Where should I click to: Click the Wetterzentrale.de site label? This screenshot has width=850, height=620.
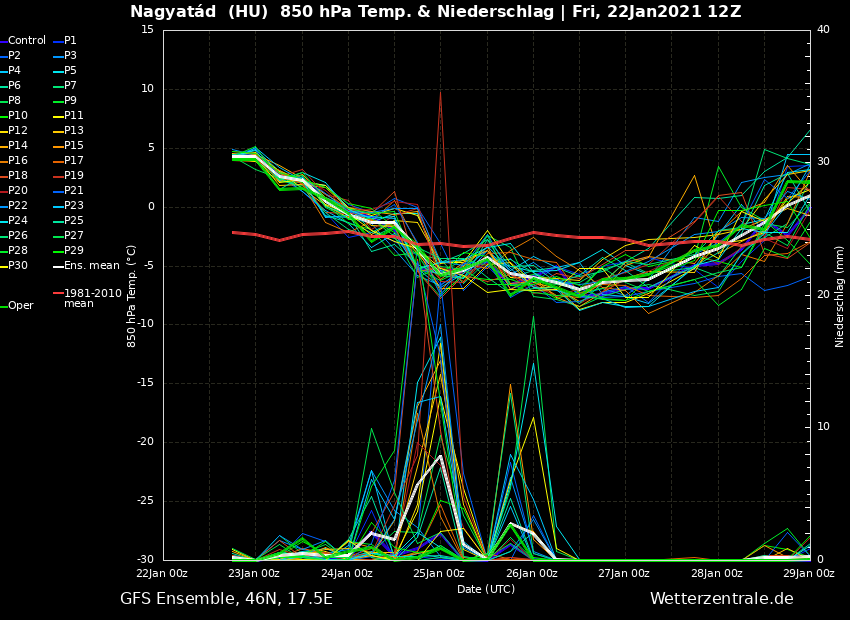click(721, 599)
